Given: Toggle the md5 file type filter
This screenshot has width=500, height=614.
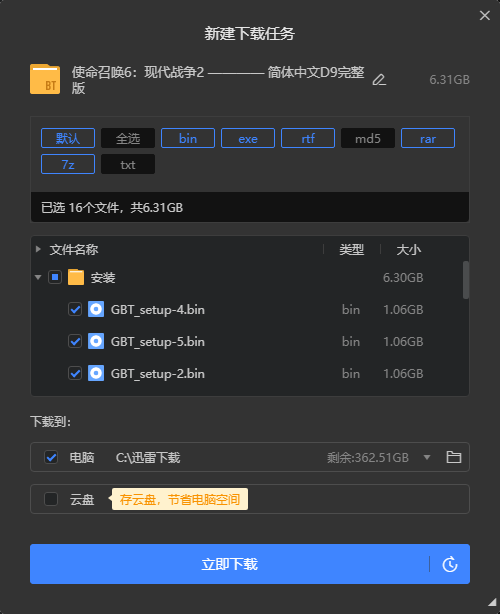Looking at the screenshot, I should click(x=368, y=138).
